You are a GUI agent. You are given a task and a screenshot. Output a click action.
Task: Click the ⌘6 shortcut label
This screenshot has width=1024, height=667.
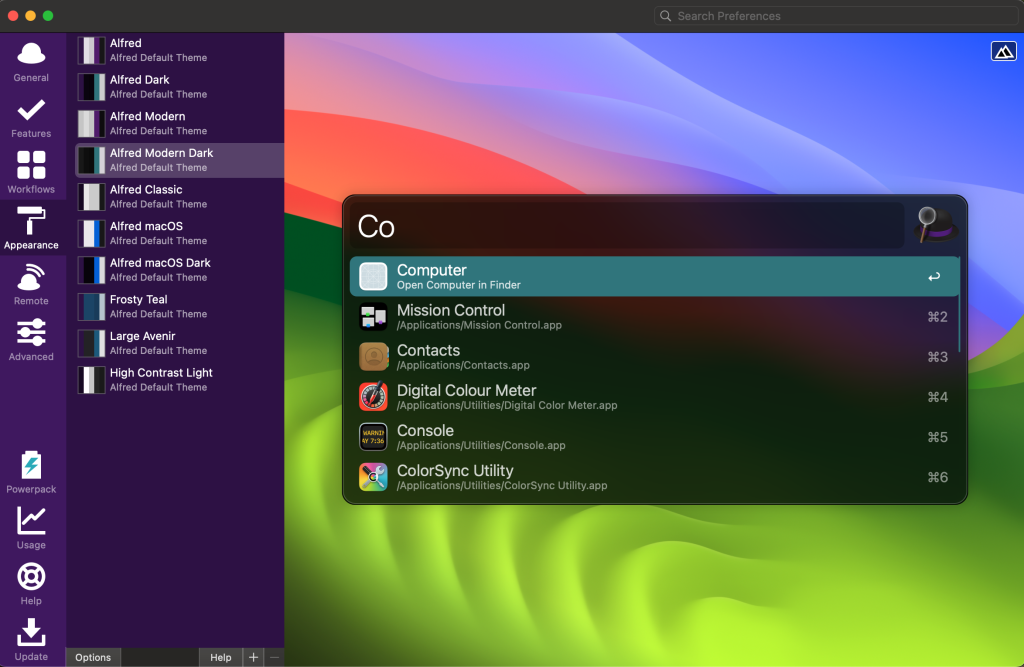click(937, 477)
